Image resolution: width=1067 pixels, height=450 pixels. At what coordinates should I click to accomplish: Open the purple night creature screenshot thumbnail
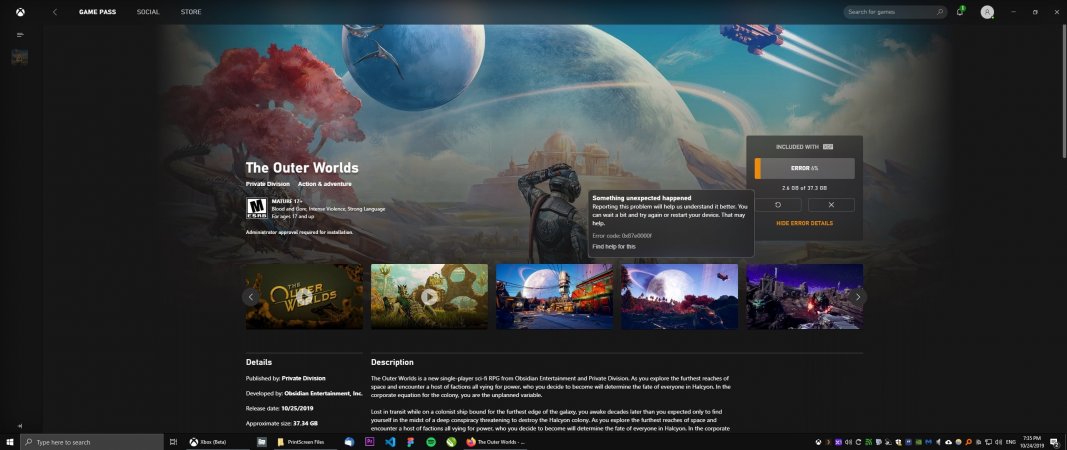[804, 297]
